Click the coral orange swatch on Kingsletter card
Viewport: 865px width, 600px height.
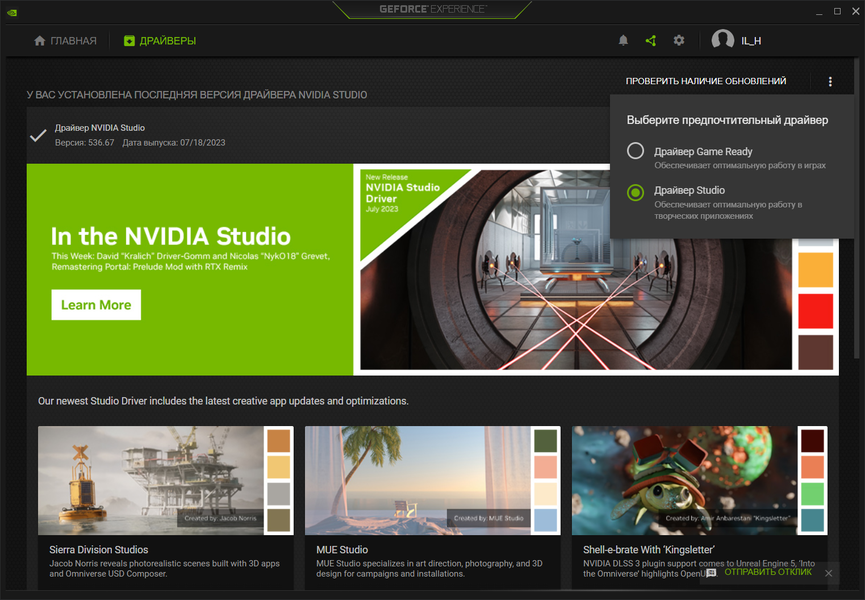813,467
